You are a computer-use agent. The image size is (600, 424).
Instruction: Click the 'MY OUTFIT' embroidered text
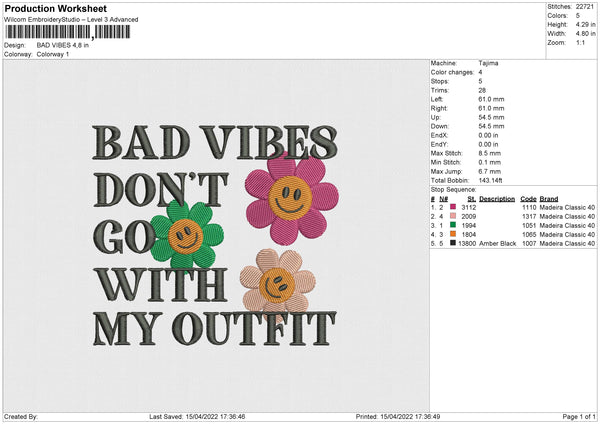coord(215,328)
